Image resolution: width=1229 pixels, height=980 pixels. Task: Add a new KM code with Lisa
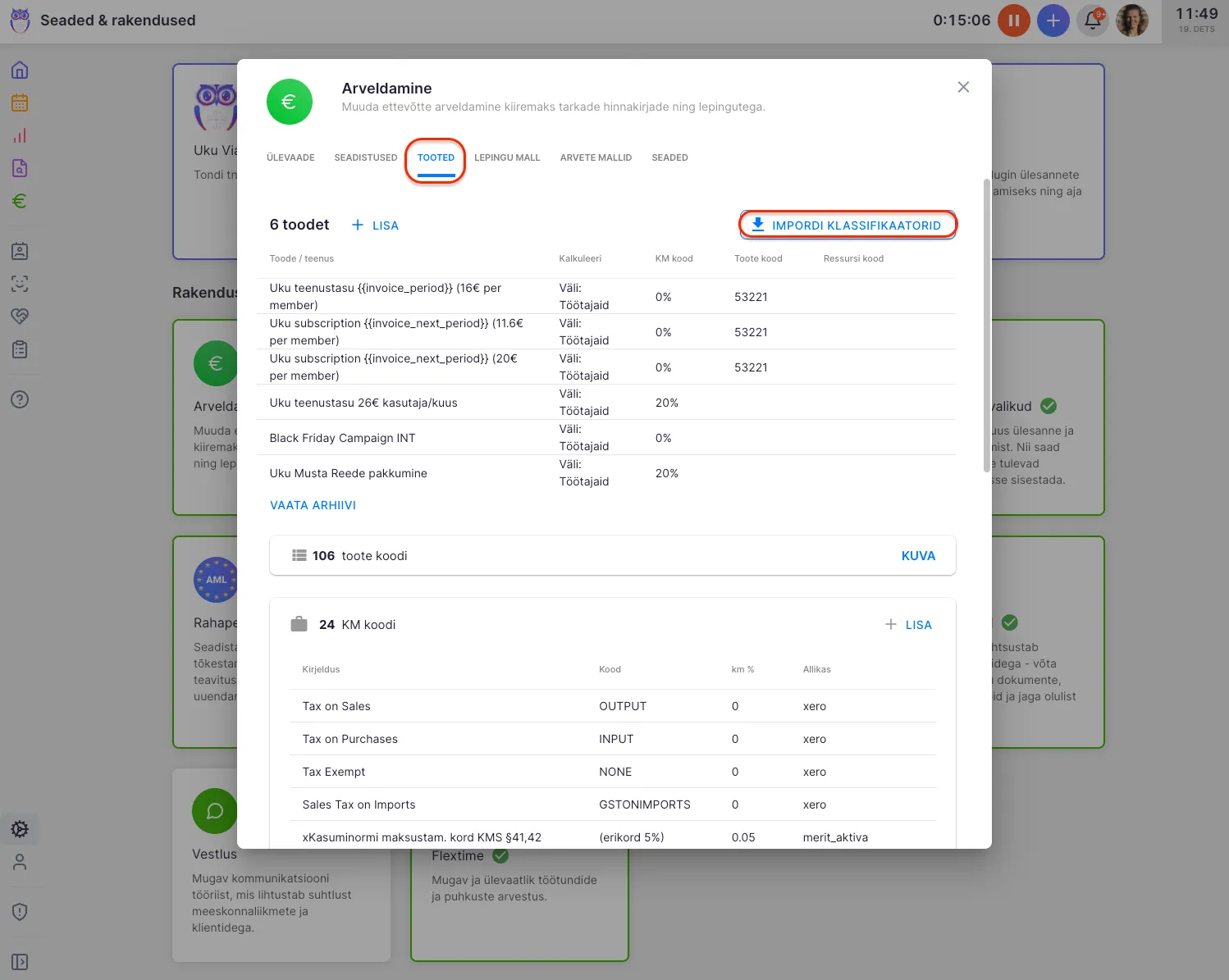click(909, 625)
